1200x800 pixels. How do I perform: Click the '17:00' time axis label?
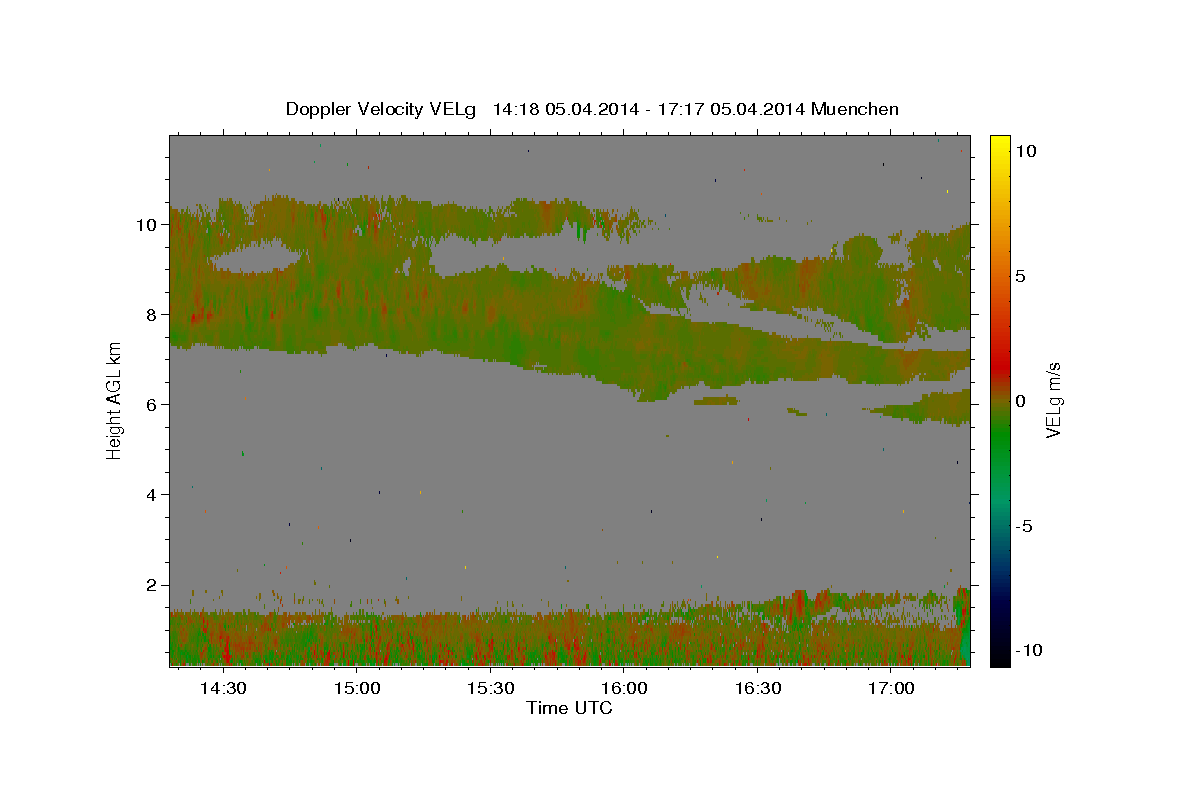[891, 689]
